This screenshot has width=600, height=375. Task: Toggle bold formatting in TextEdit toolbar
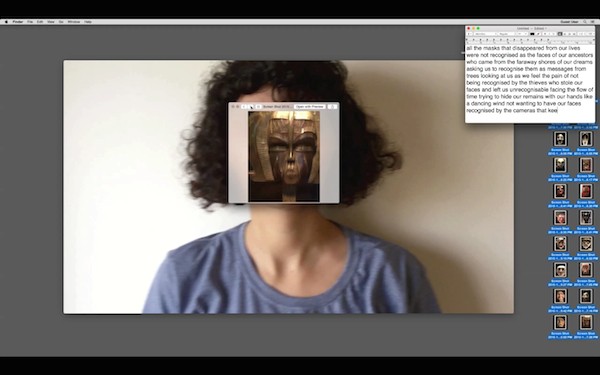coord(545,34)
